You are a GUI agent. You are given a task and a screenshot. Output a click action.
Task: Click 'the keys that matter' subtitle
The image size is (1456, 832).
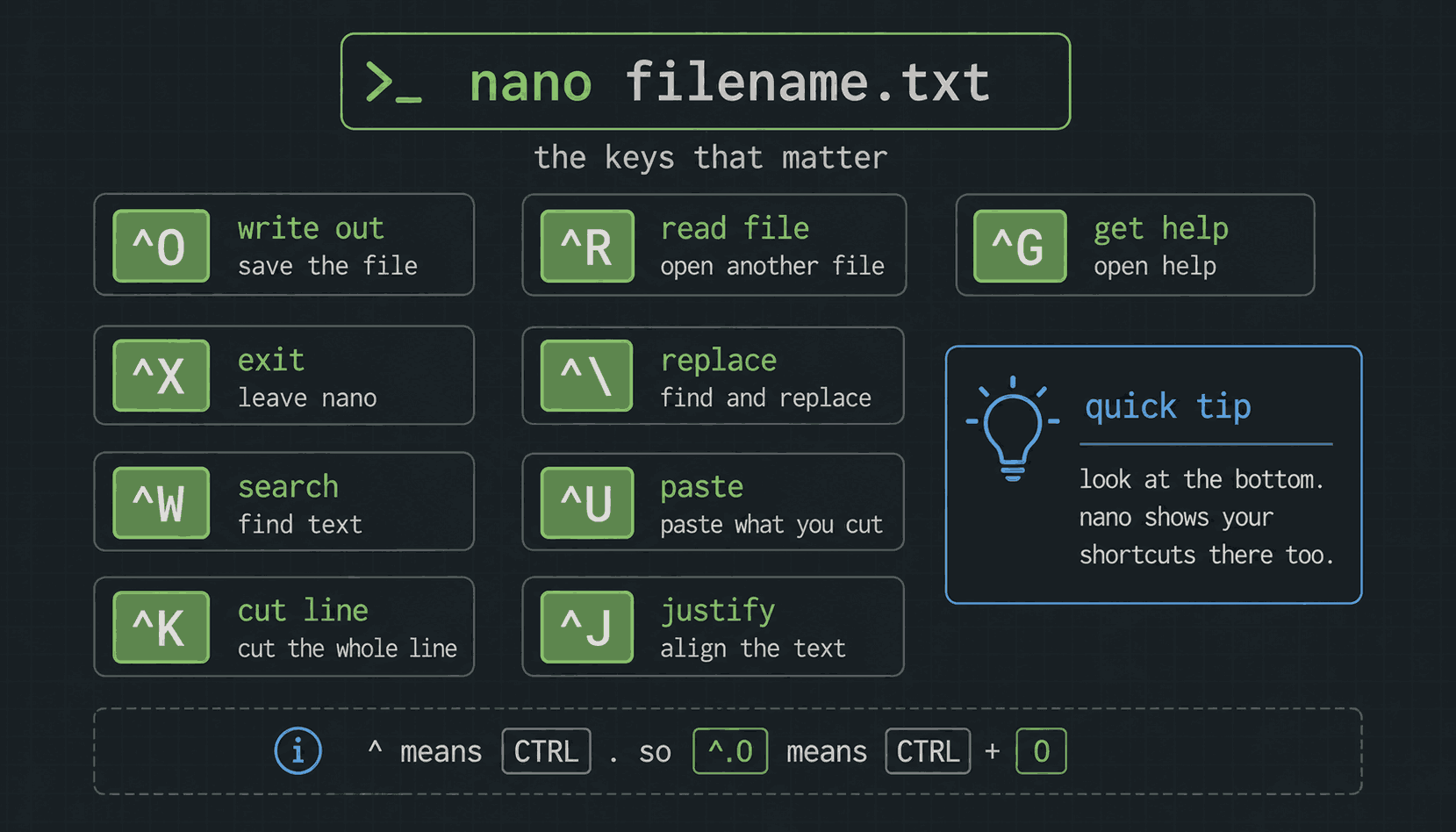point(711,158)
